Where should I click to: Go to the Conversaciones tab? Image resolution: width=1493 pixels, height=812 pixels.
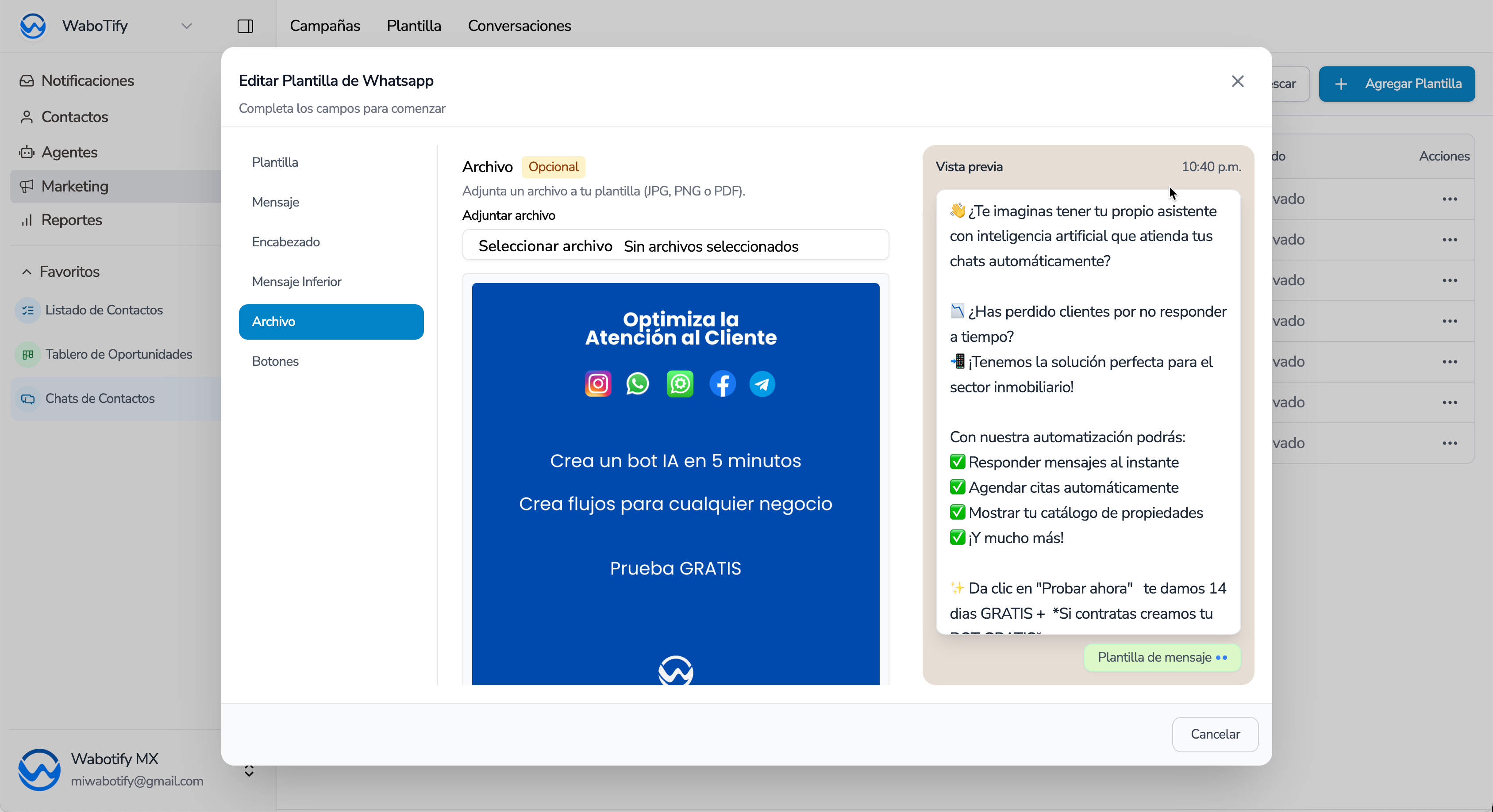[519, 26]
